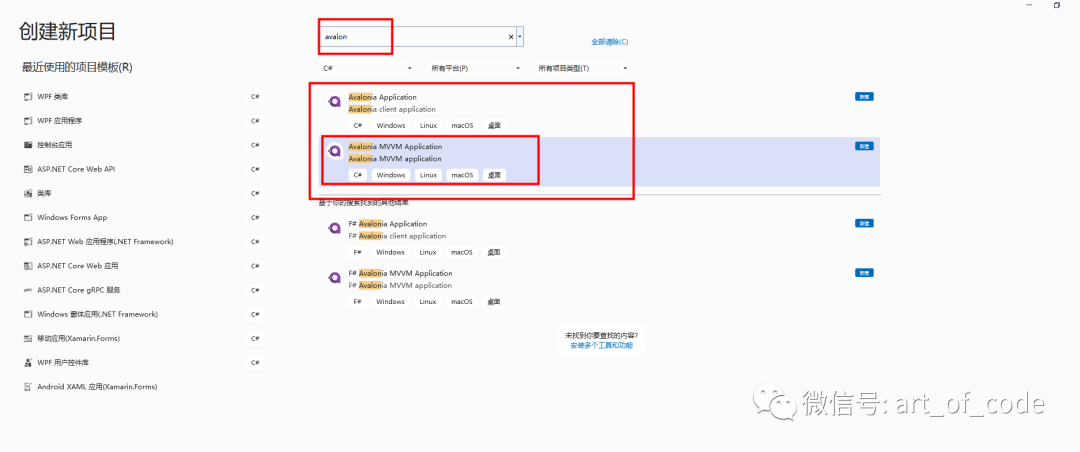1080x452 pixels.
Task: Clear the avalon search text with X
Action: coord(511,37)
